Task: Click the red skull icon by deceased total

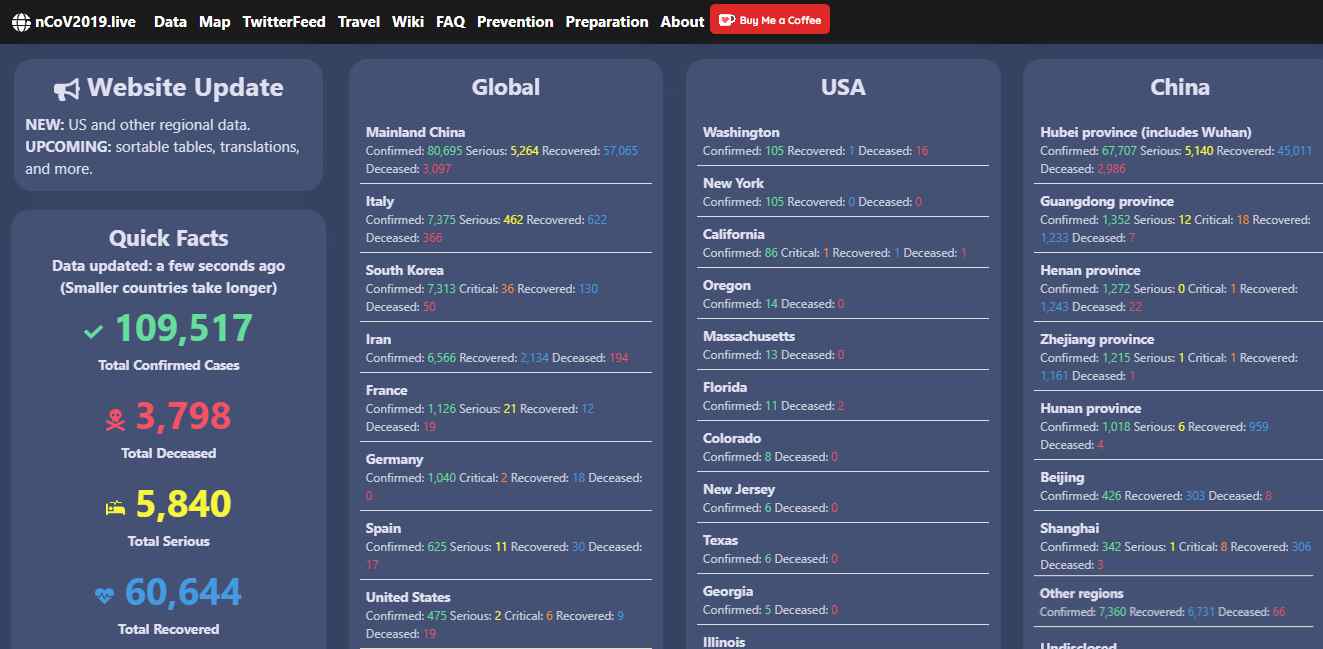Action: coord(115,419)
